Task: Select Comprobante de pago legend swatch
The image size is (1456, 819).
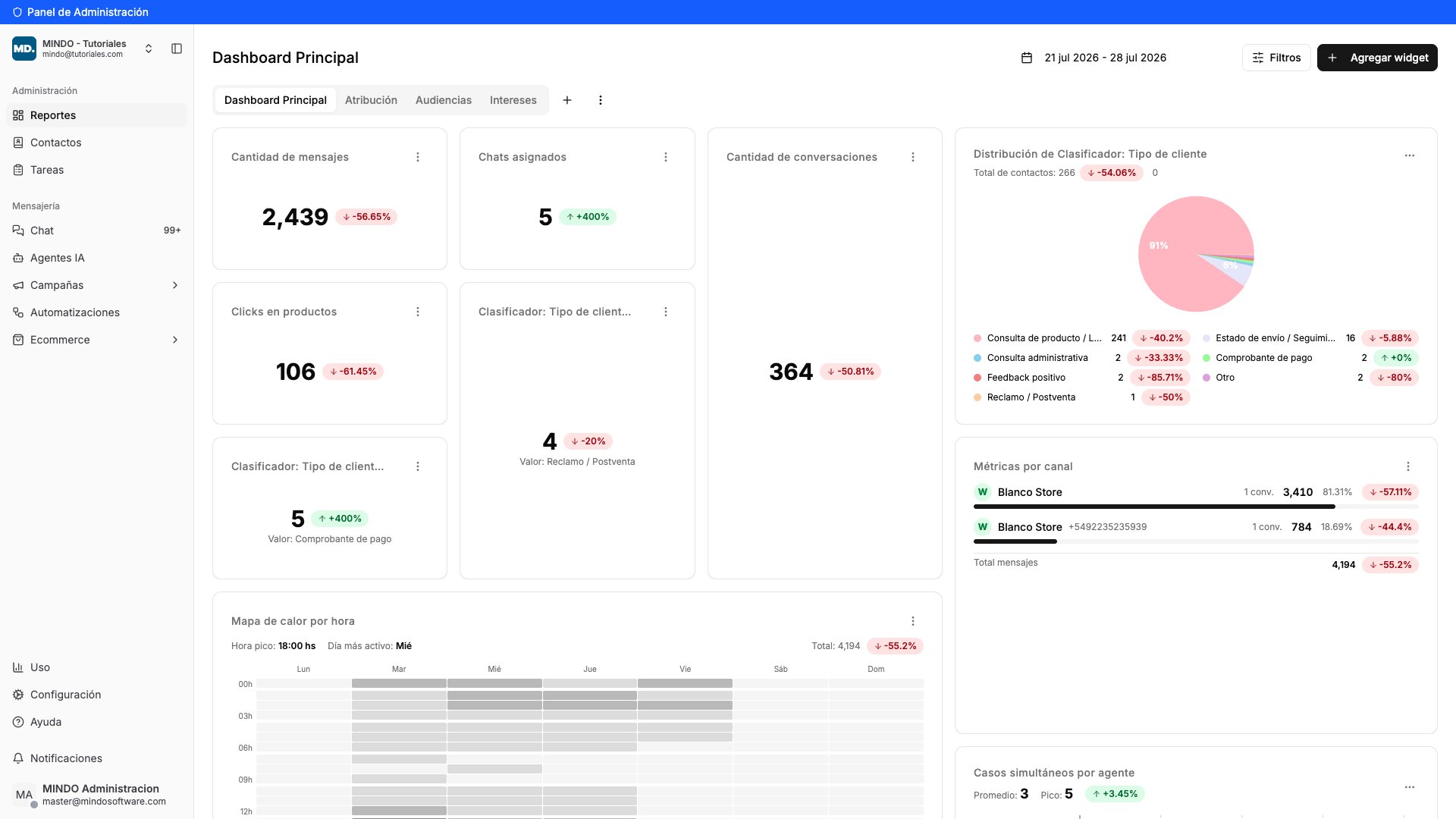Action: coord(1207,358)
